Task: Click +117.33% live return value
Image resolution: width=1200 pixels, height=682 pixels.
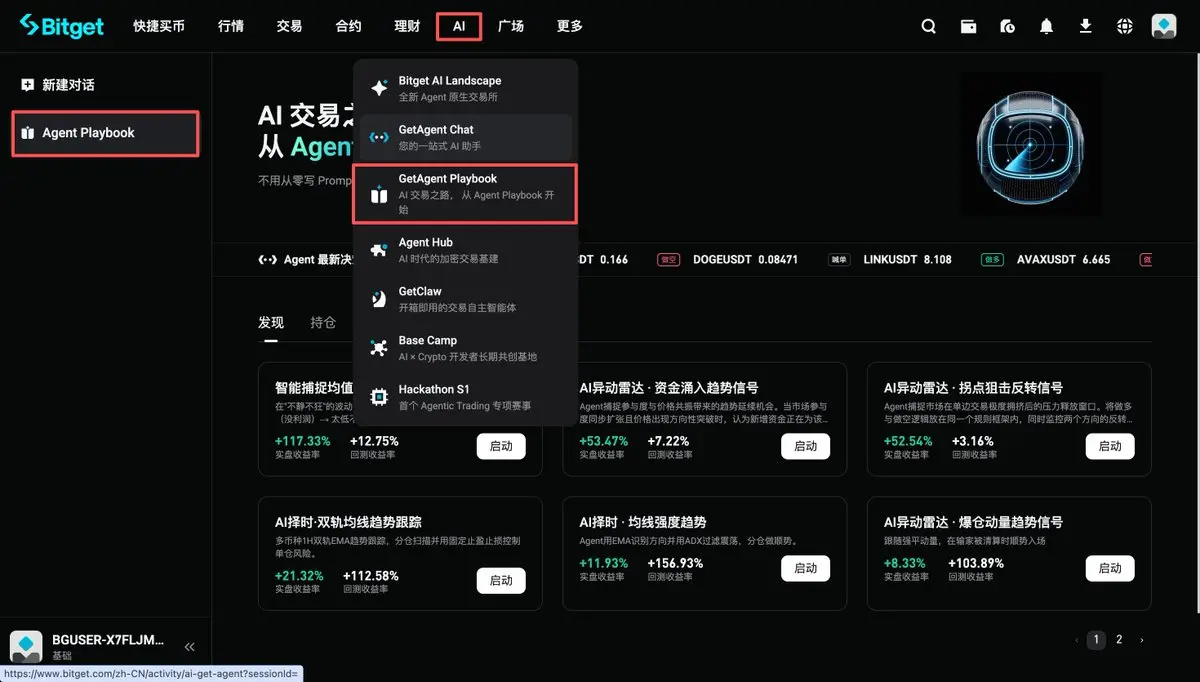Action: (x=302, y=441)
